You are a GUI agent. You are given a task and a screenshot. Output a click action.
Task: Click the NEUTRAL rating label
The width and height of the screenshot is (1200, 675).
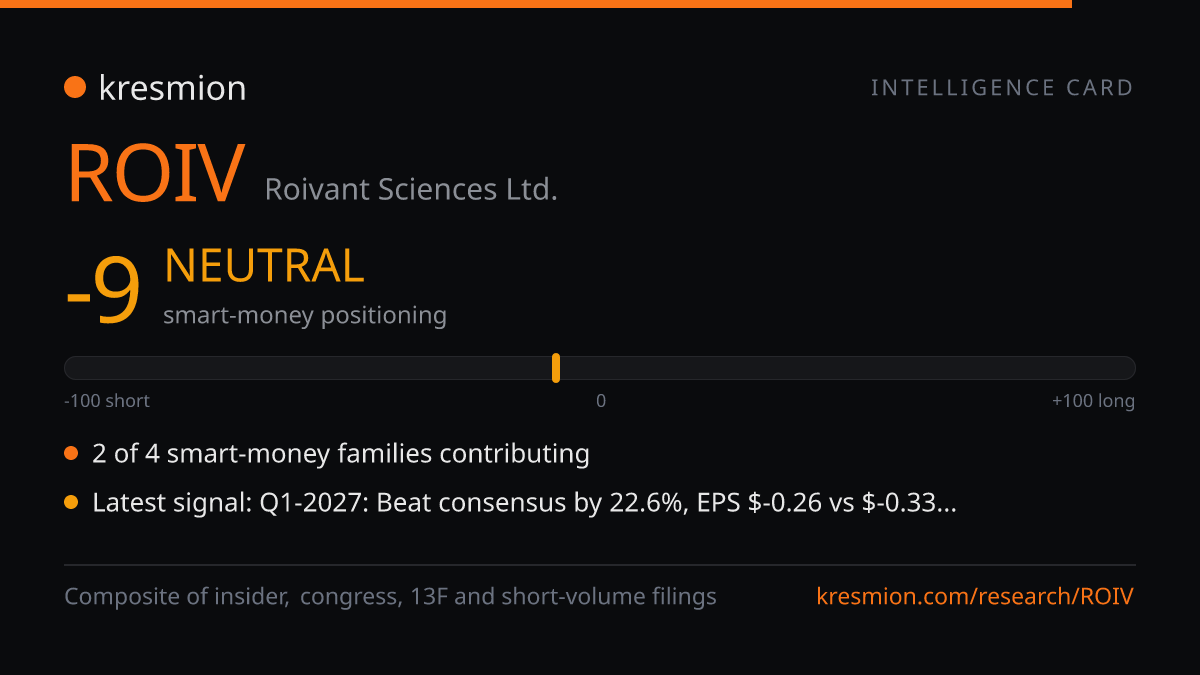click(264, 266)
